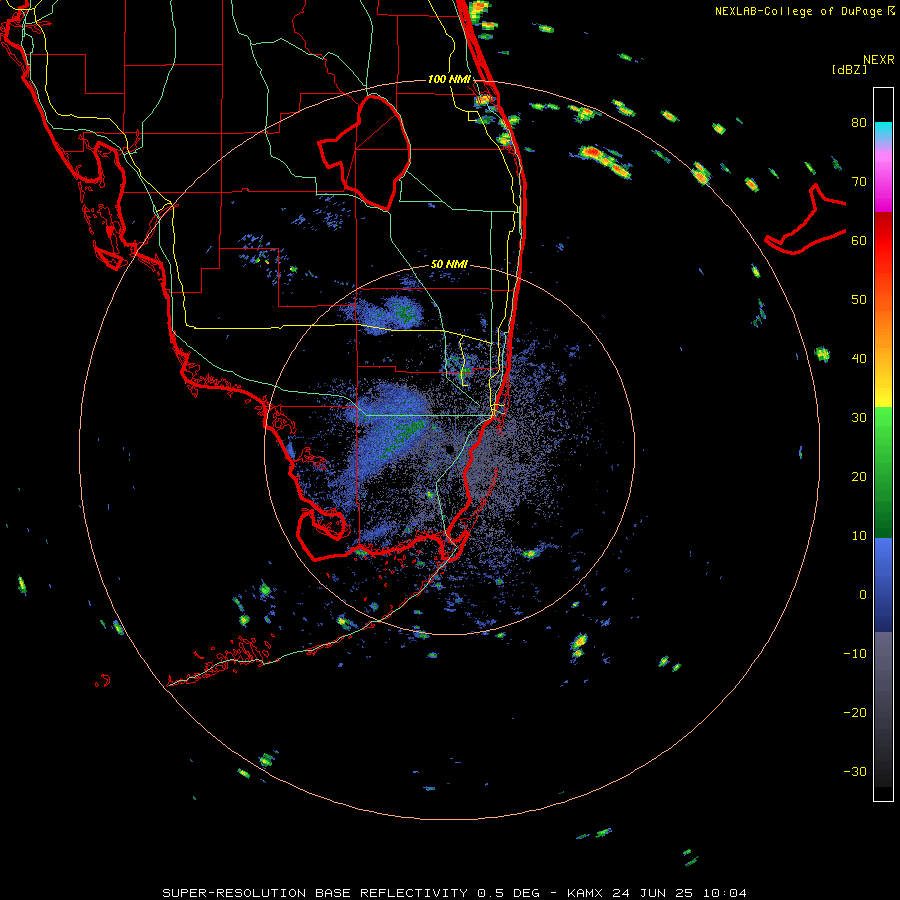Click the 50 NMI range ring label

[x=449, y=264]
